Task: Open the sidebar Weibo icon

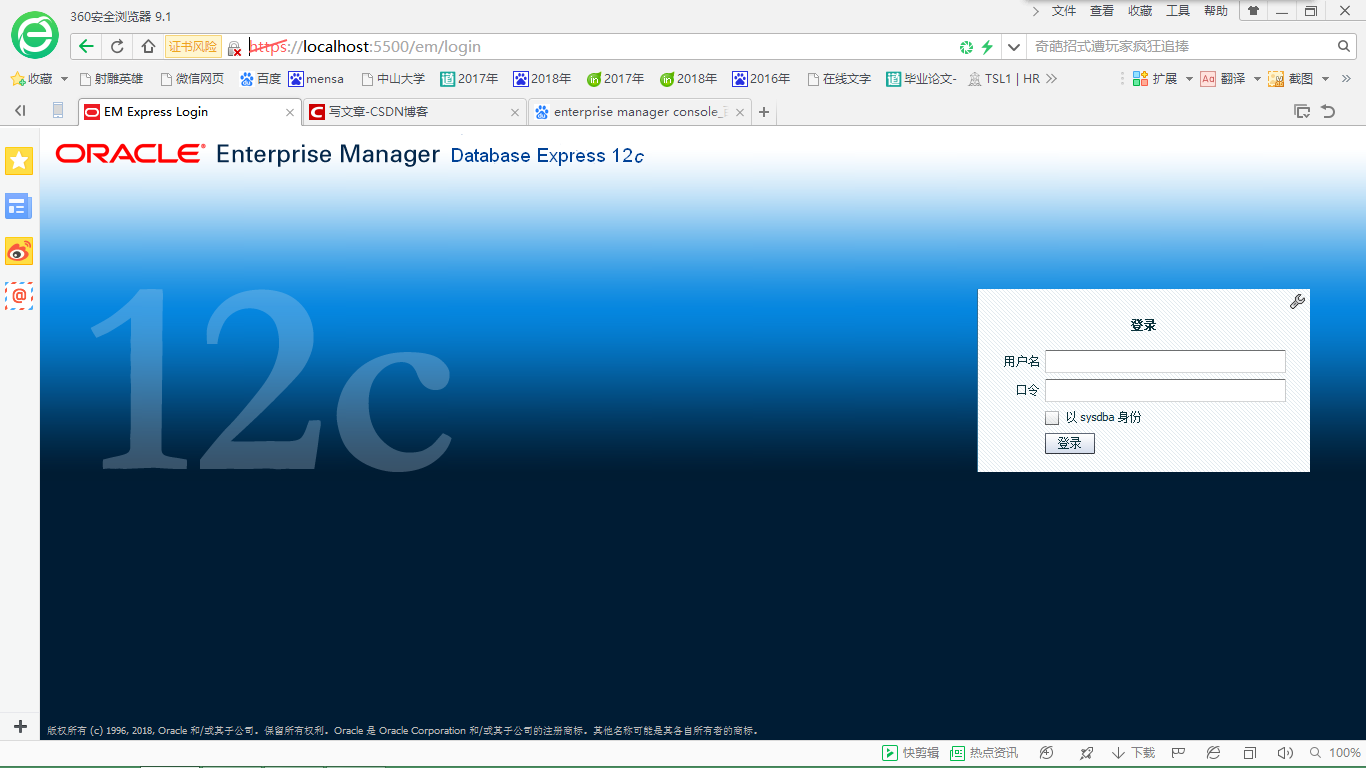Action: click(19, 251)
